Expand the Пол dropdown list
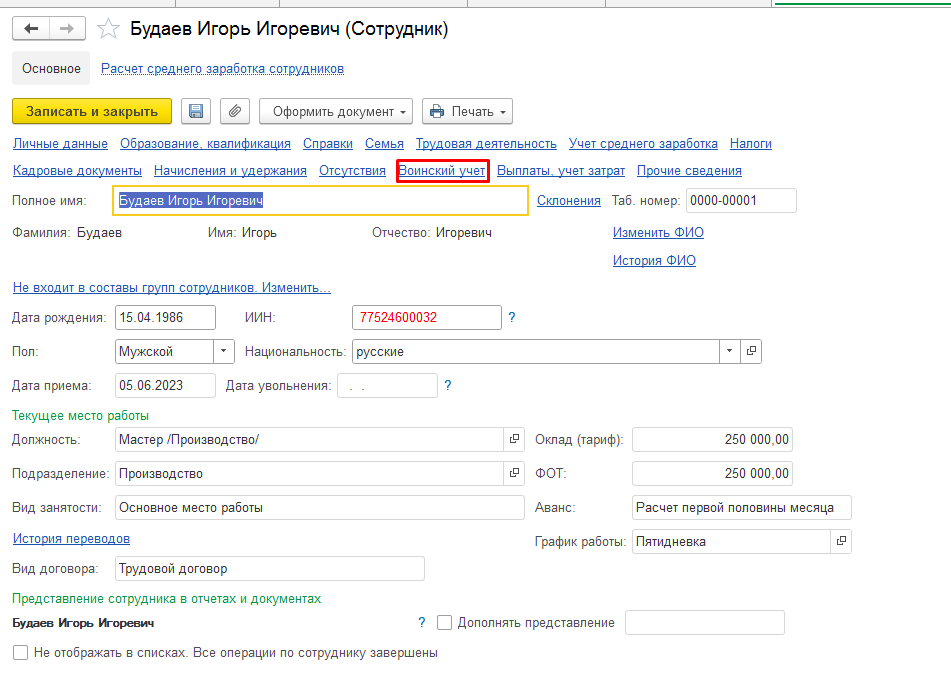Screen dimensions: 951x700 pos(224,352)
